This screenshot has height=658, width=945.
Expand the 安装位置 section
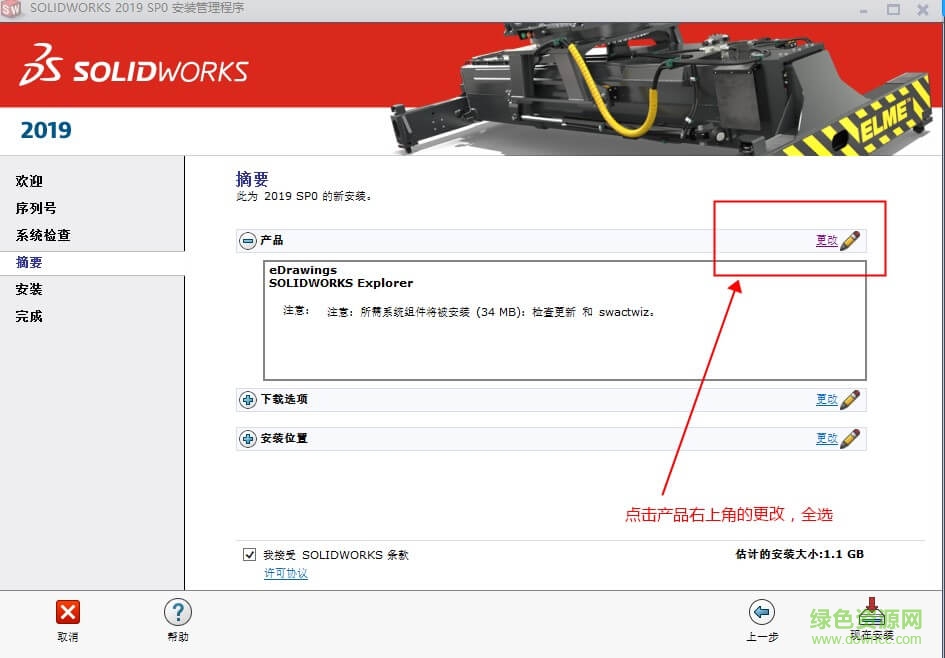(248, 439)
